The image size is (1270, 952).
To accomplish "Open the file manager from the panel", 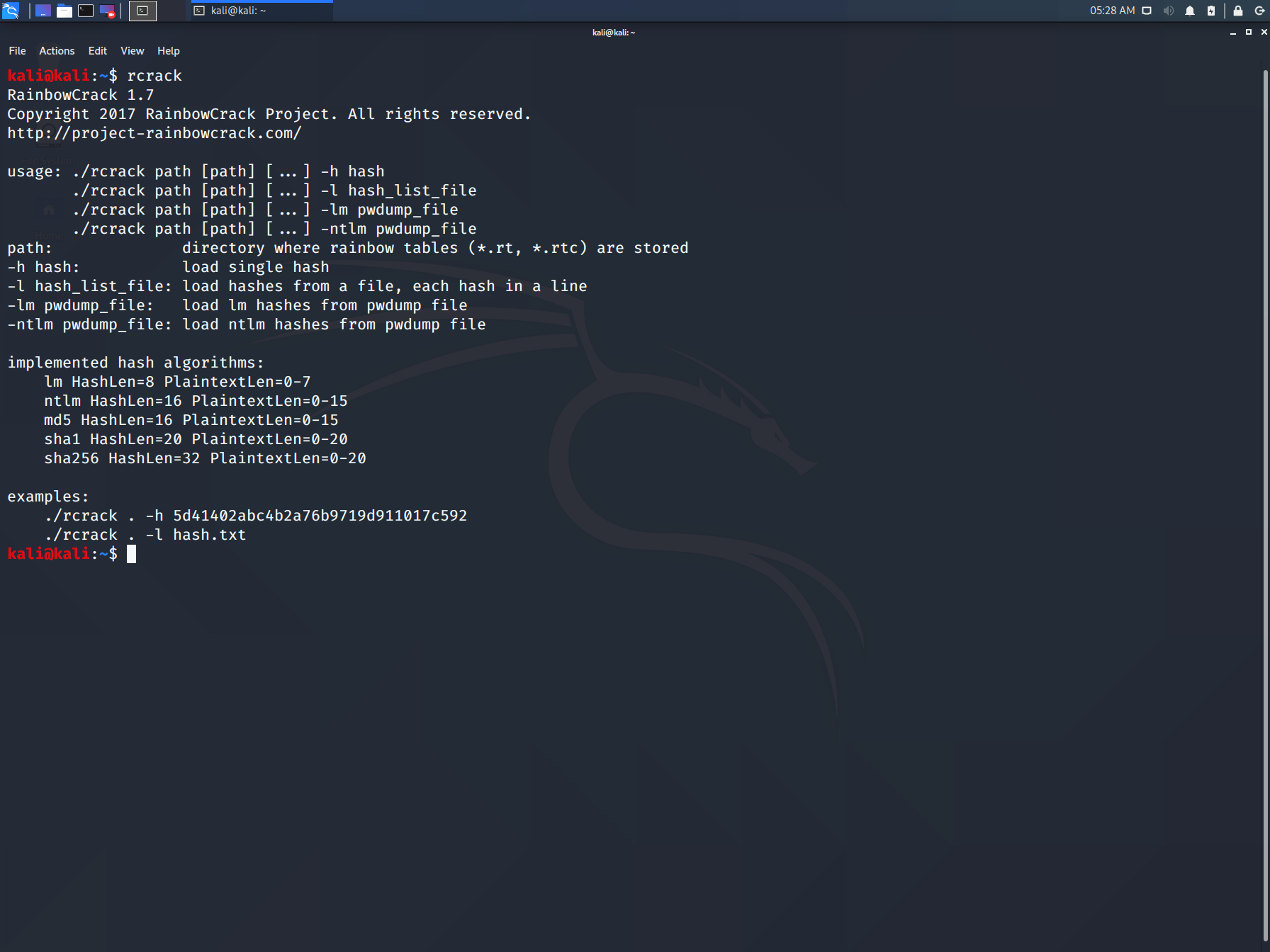I will (64, 11).
